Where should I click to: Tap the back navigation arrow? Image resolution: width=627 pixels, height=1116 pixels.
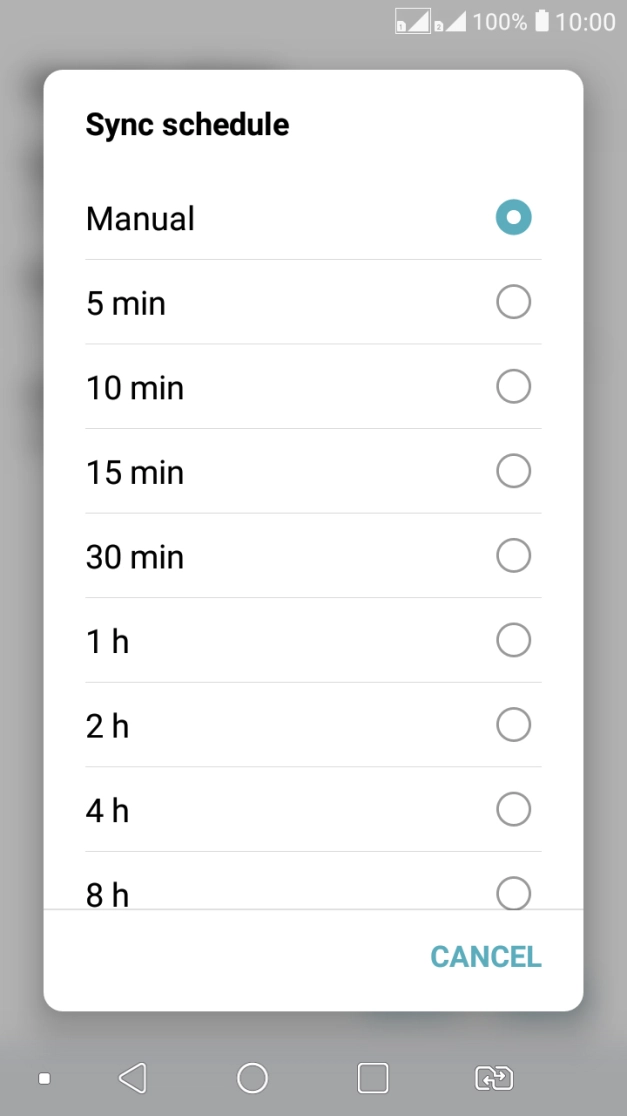pos(131,1077)
